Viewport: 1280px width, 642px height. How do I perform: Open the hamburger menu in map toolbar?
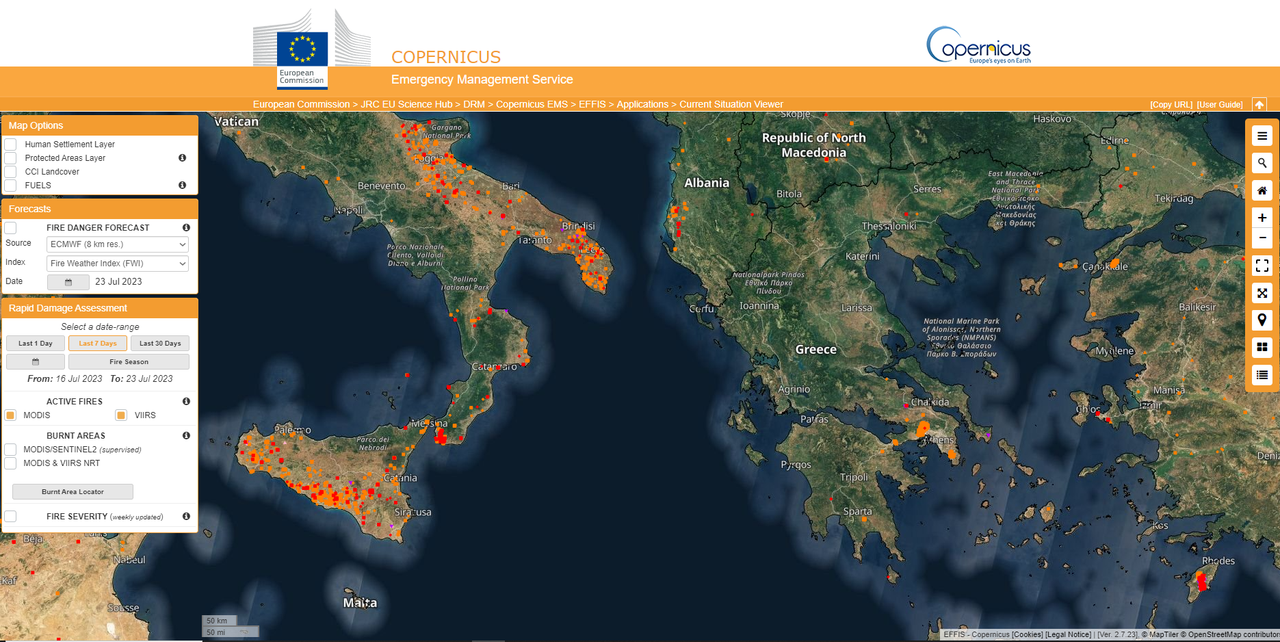point(1262,136)
